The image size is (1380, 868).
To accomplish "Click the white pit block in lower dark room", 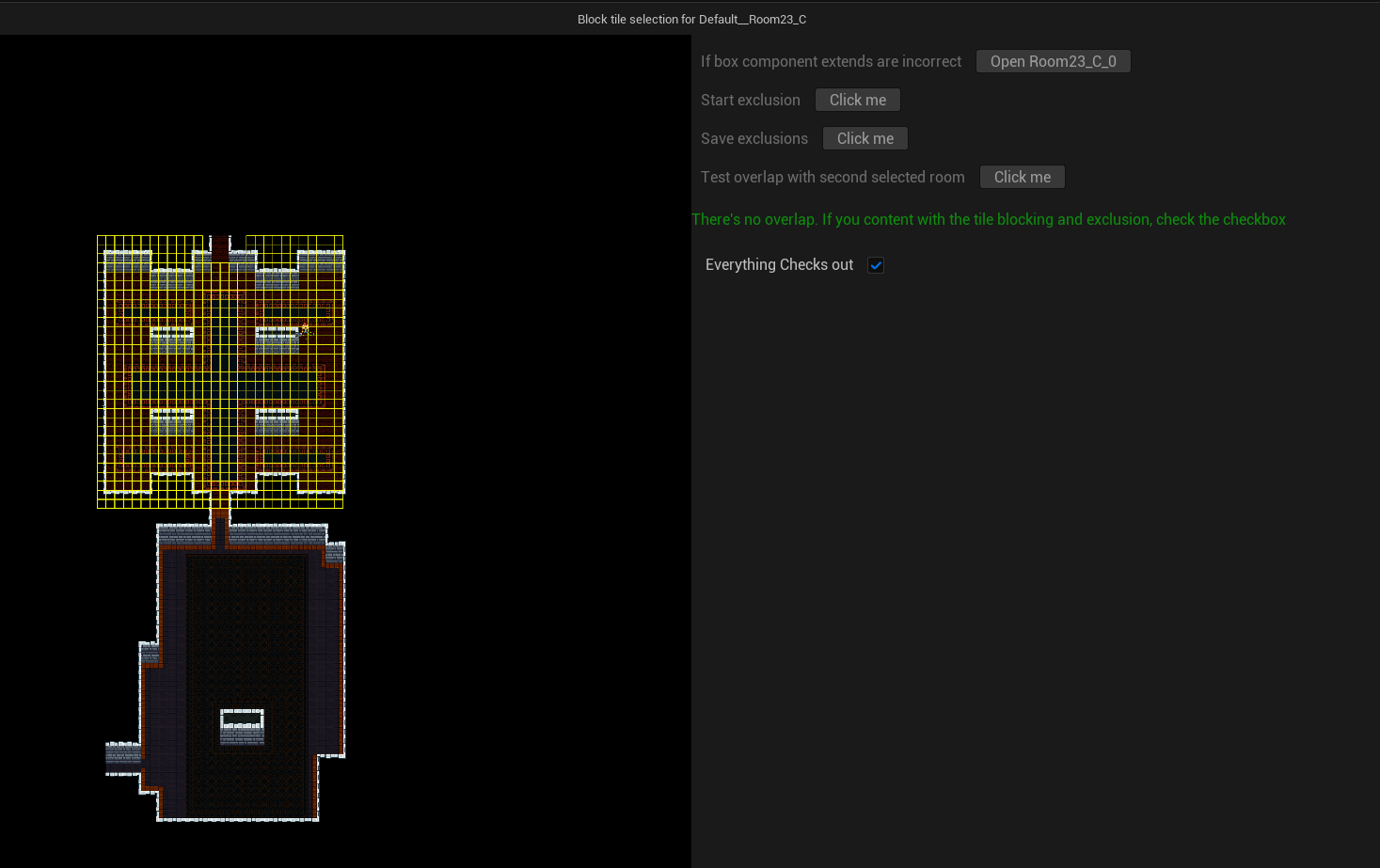I will click(242, 726).
